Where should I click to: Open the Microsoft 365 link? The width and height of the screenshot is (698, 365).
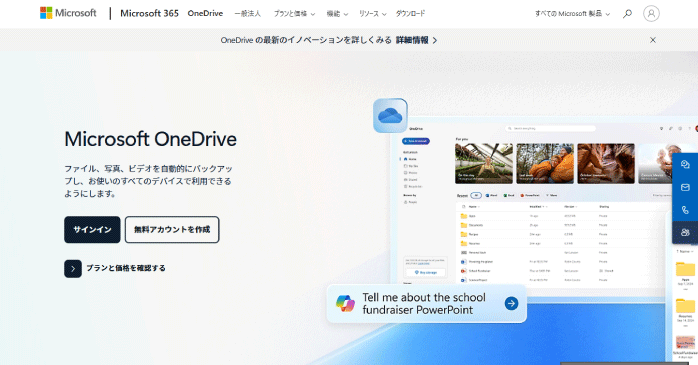click(149, 13)
